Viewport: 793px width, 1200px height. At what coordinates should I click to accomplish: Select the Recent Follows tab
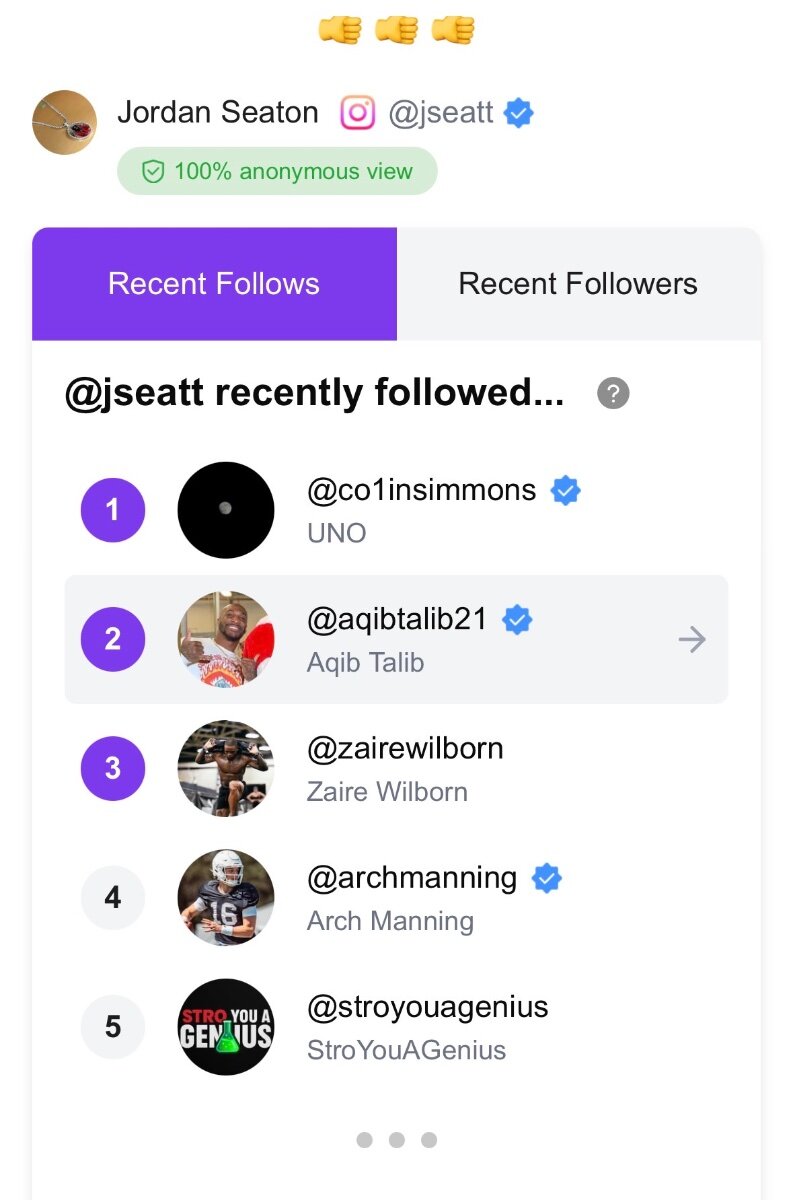214,284
